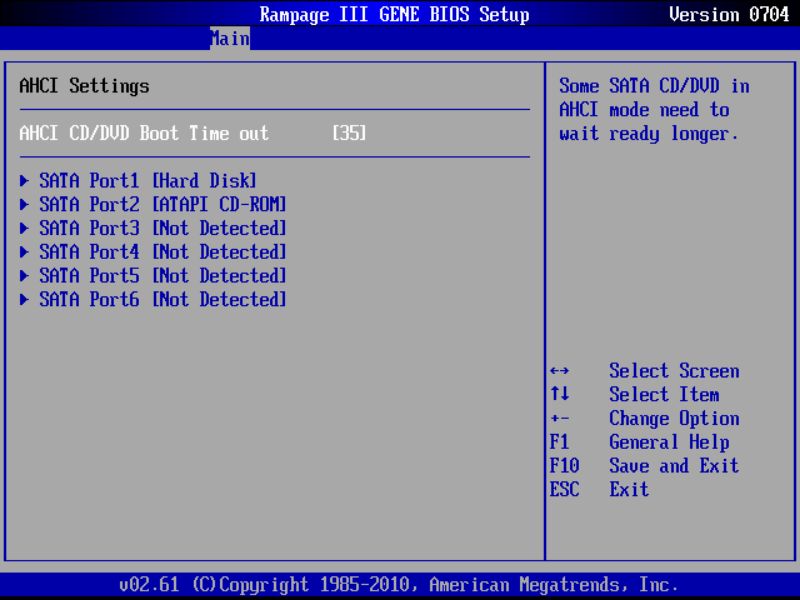Screen dimensions: 800x600
Task: Click the Select Item label
Action: pyautogui.click(x=664, y=394)
